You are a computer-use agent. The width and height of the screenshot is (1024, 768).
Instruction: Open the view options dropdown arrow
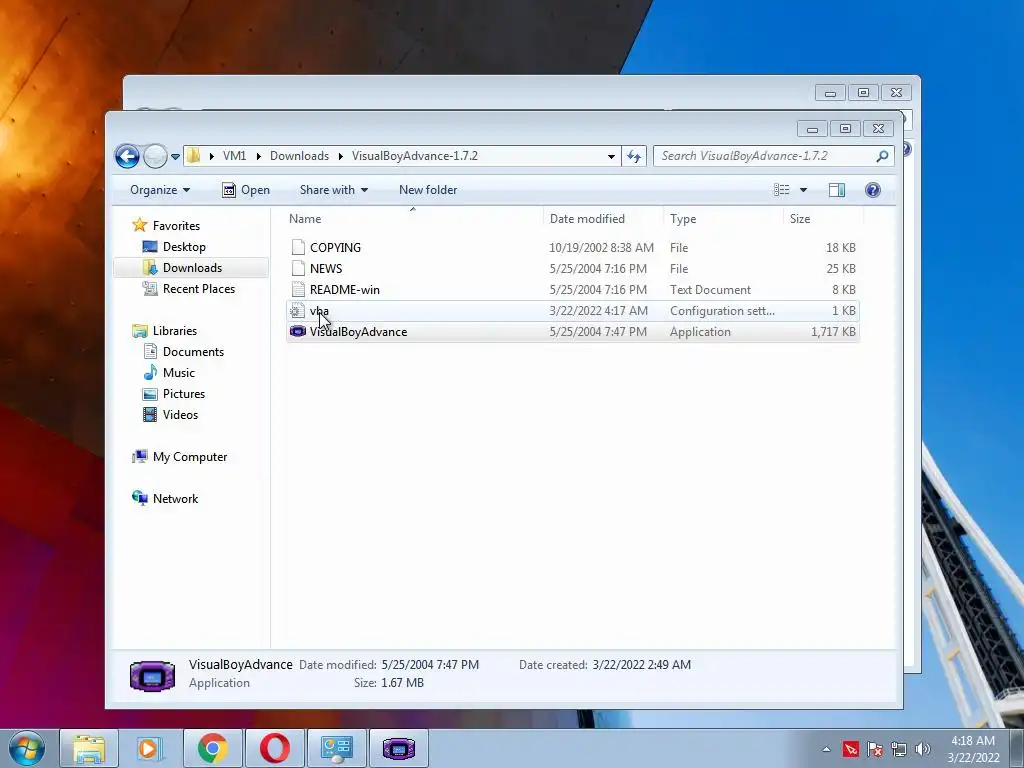point(803,190)
